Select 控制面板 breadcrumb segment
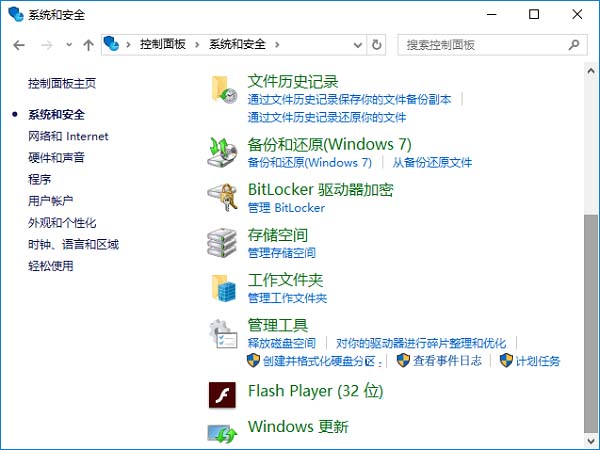600x450 pixels. tap(163, 44)
